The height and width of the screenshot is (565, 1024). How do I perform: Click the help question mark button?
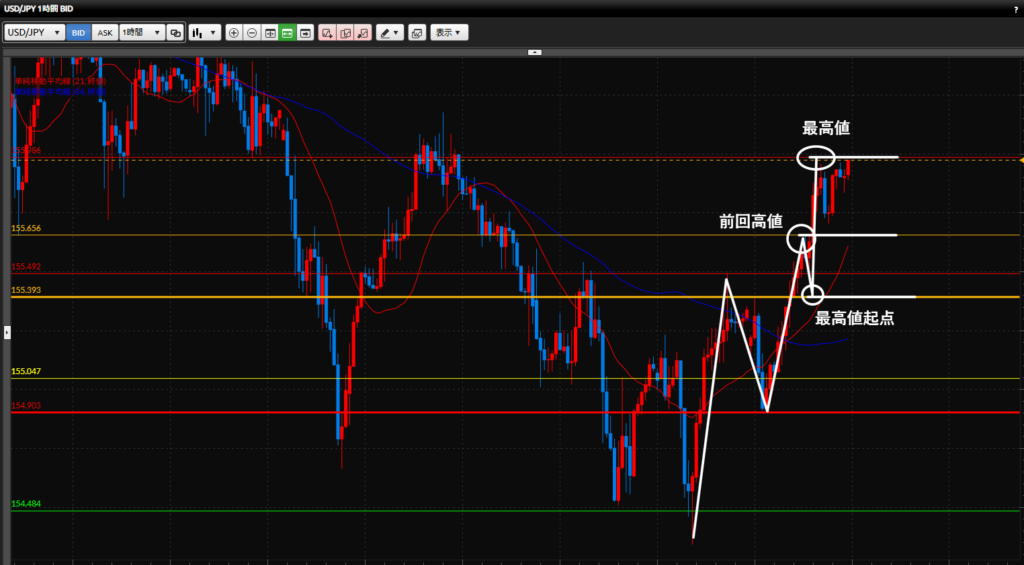tap(1015, 9)
